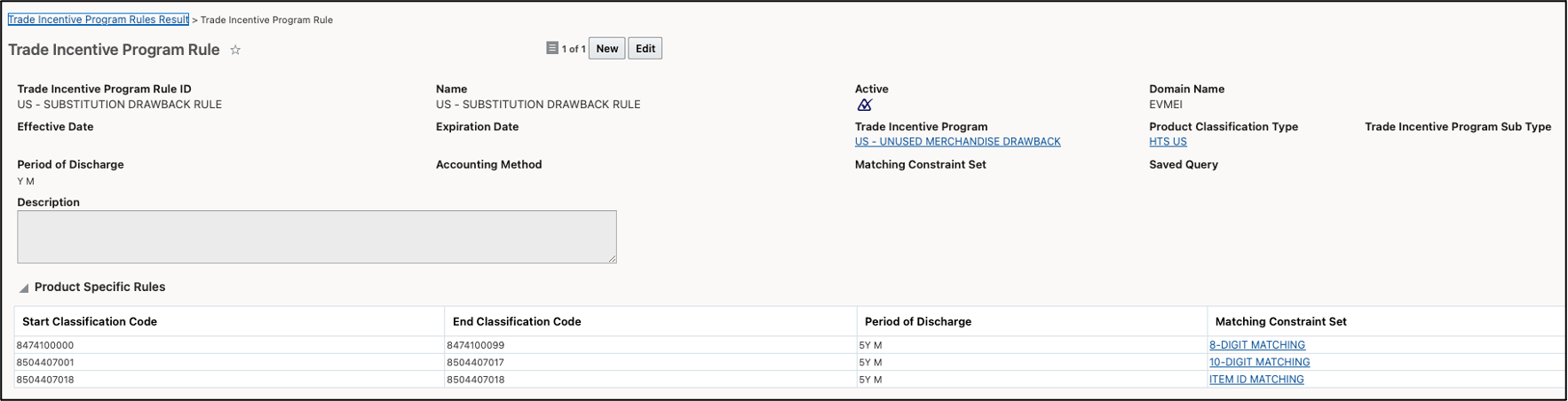Click the Start Classification Code column header
Viewport: 1568px width, 401px height.
(x=90, y=321)
